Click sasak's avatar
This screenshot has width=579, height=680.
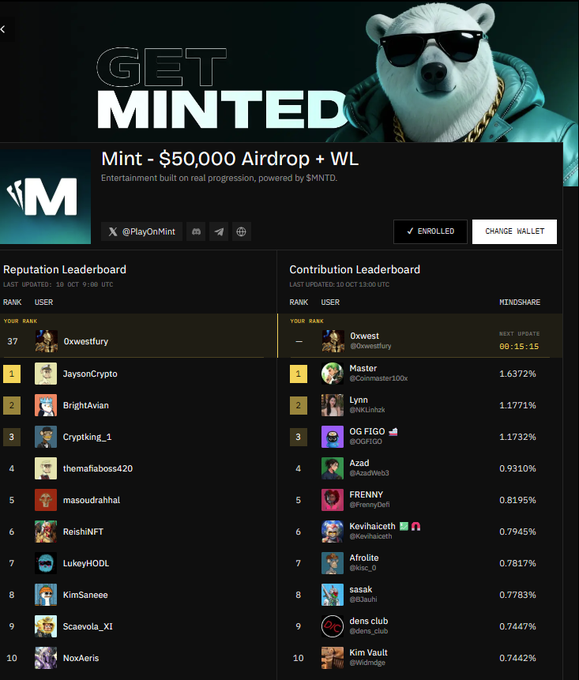coord(332,595)
